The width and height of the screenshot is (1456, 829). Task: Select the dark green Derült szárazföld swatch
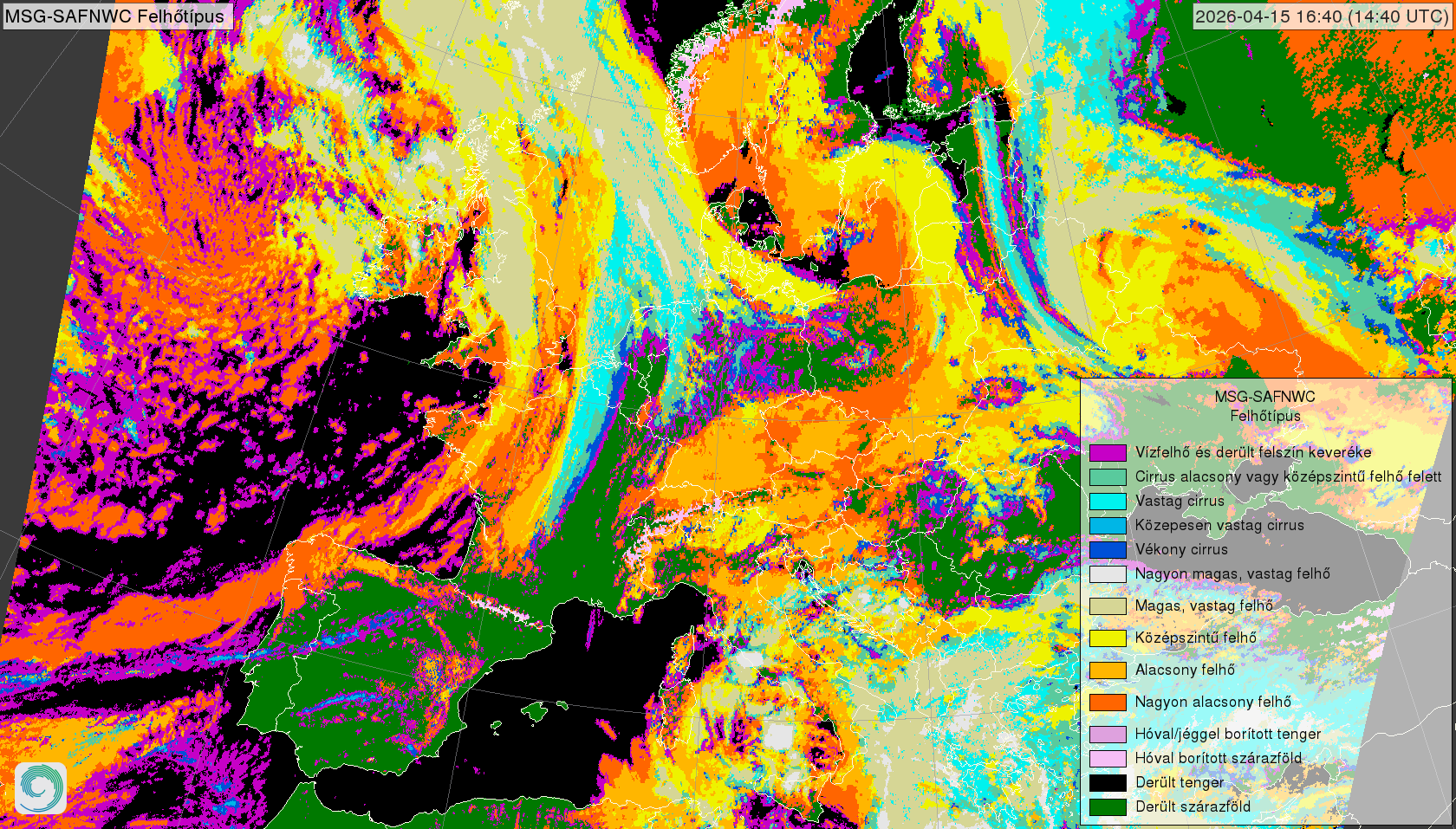1108,807
